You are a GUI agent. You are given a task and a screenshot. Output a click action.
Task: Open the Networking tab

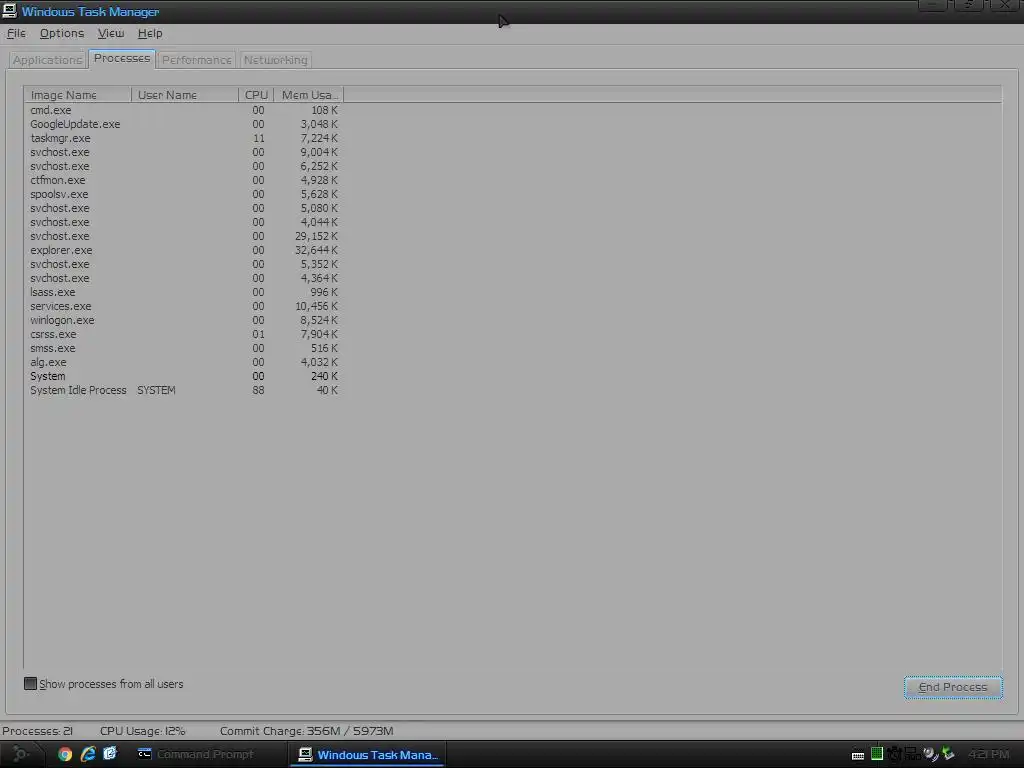click(276, 59)
